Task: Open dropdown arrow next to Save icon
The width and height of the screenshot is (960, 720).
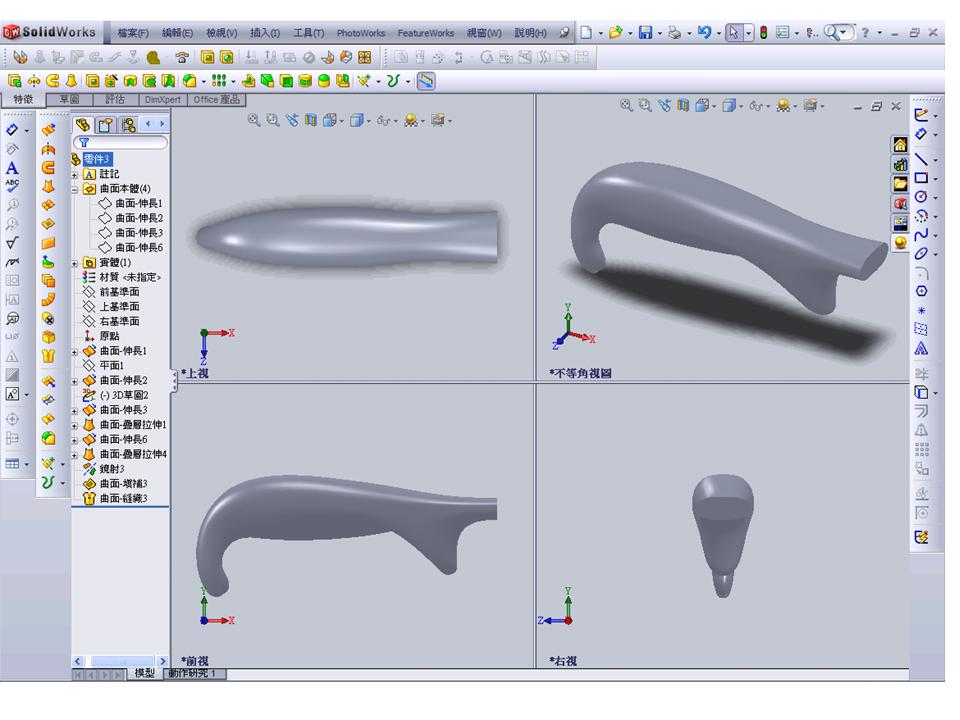Action: coord(659,33)
